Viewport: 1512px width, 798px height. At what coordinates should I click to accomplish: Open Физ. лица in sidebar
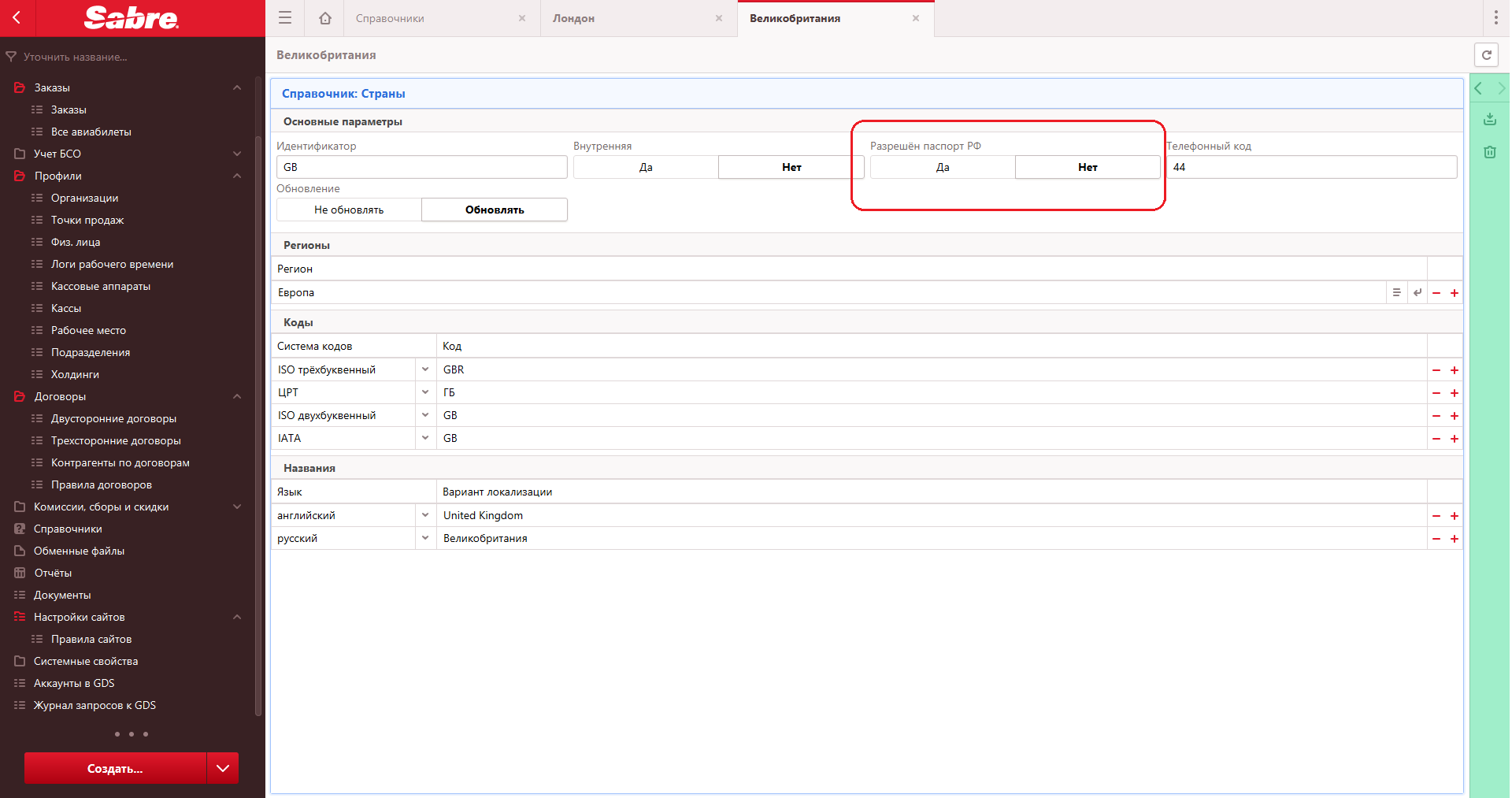tap(76, 242)
